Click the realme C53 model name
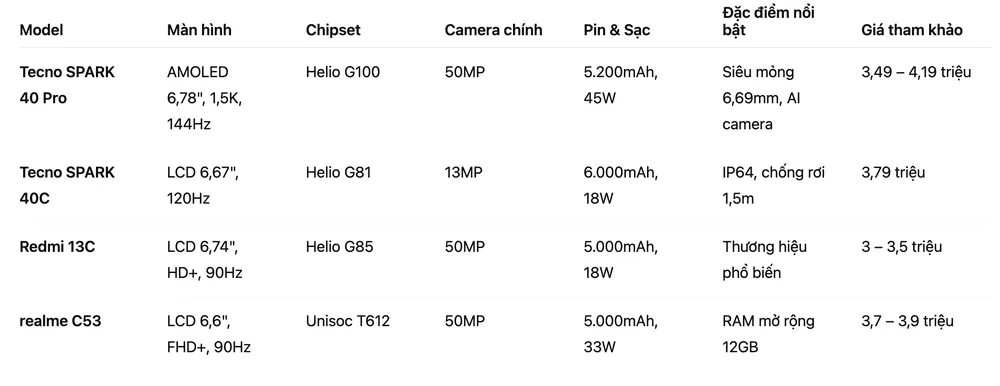 coord(61,321)
